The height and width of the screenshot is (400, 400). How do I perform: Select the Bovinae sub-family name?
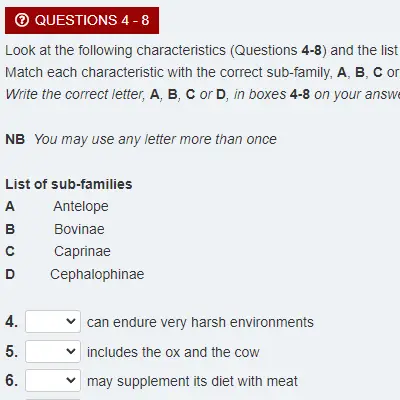(x=79, y=229)
